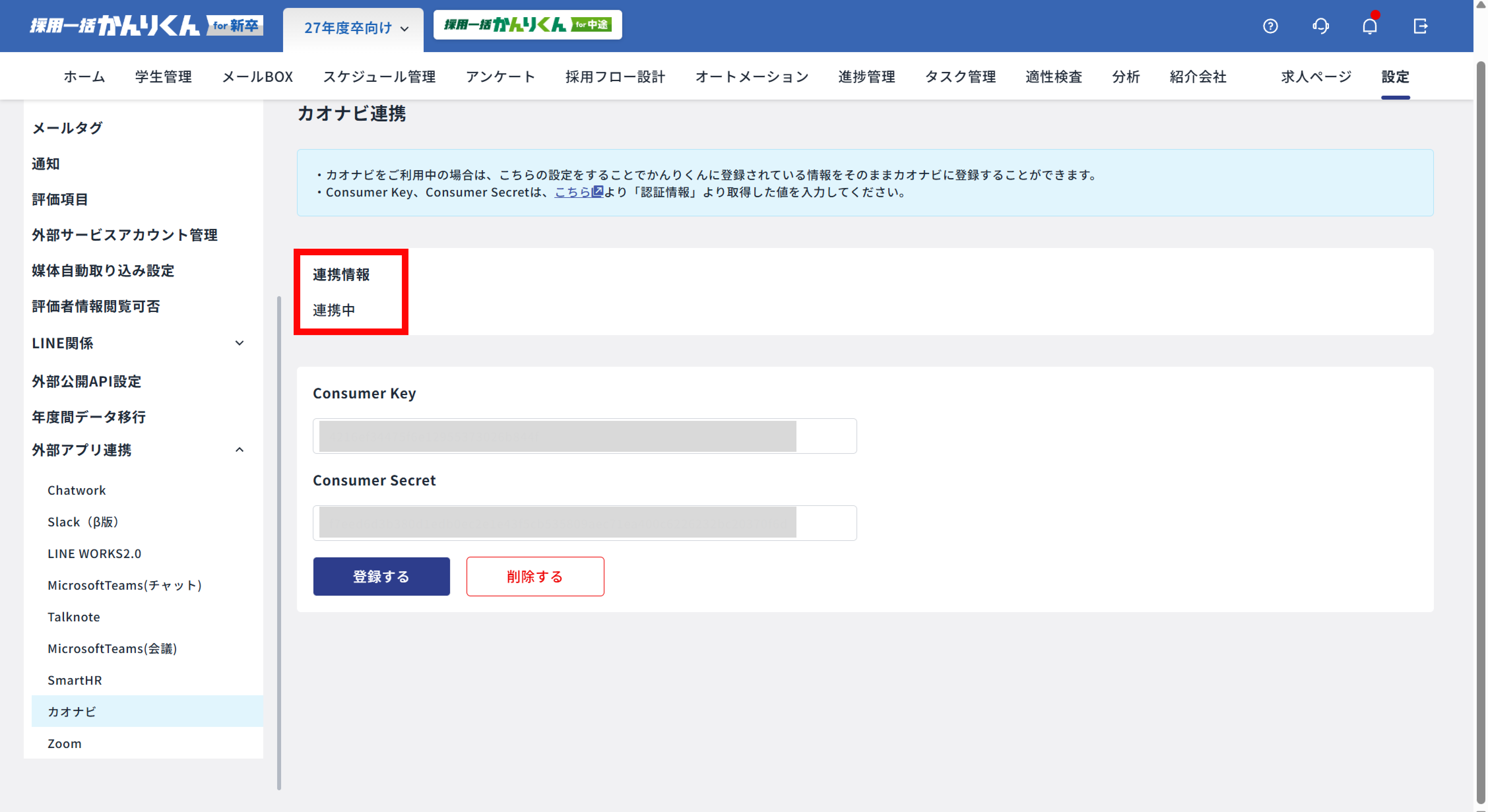Click the Consumer Key input field
The width and height of the screenshot is (1488, 812).
pos(584,436)
